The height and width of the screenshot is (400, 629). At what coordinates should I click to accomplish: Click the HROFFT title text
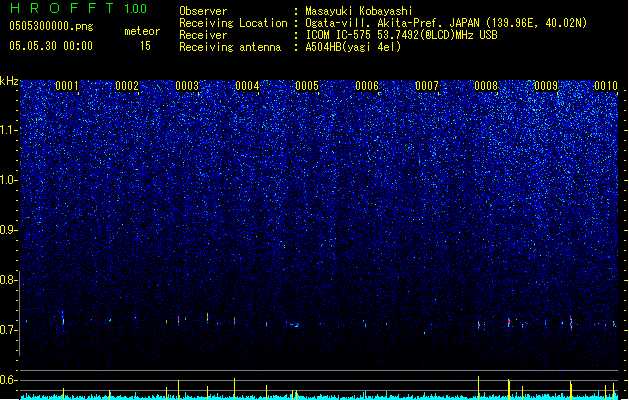tap(62, 8)
